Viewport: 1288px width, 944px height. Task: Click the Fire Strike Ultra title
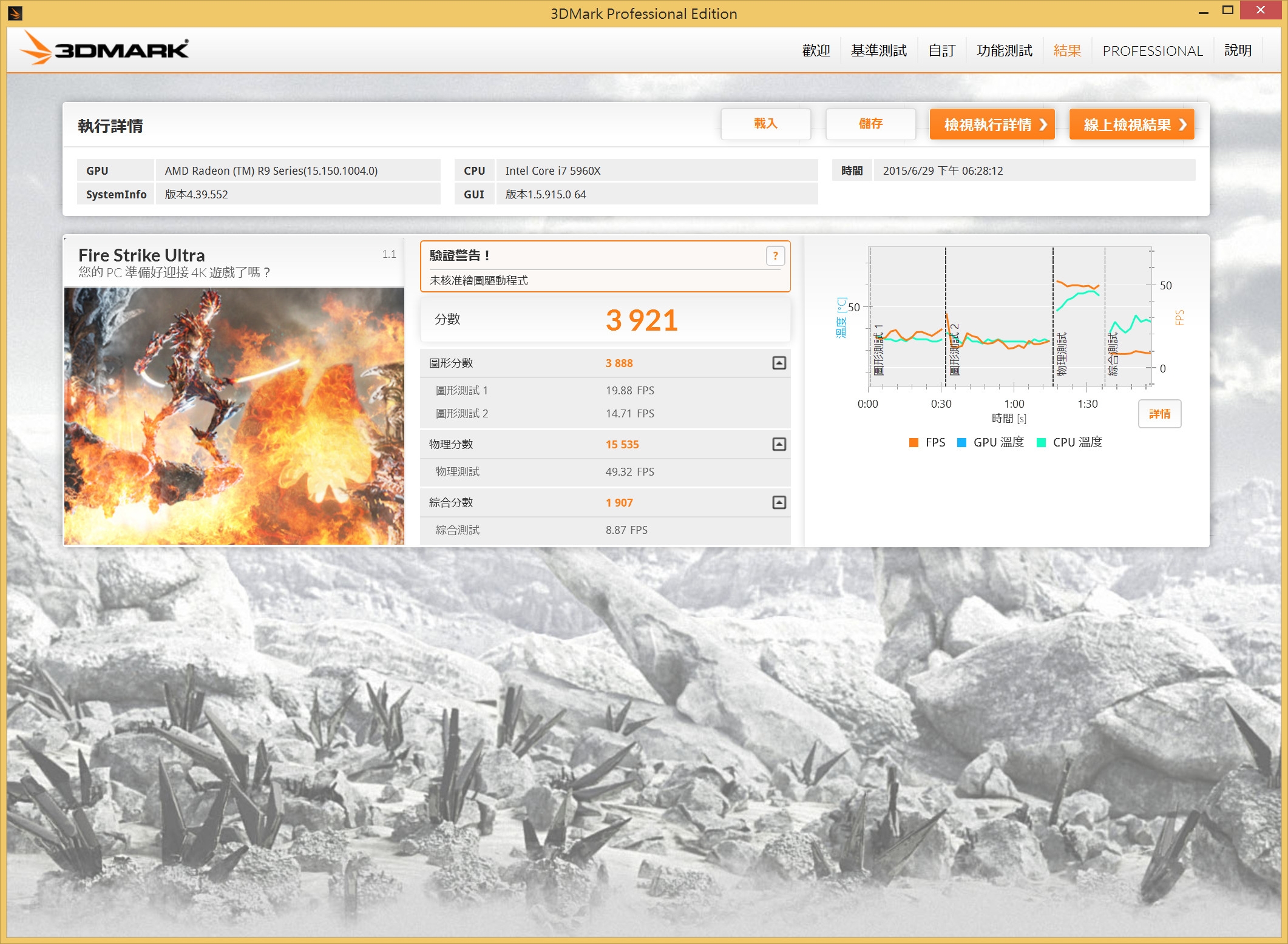click(x=141, y=255)
